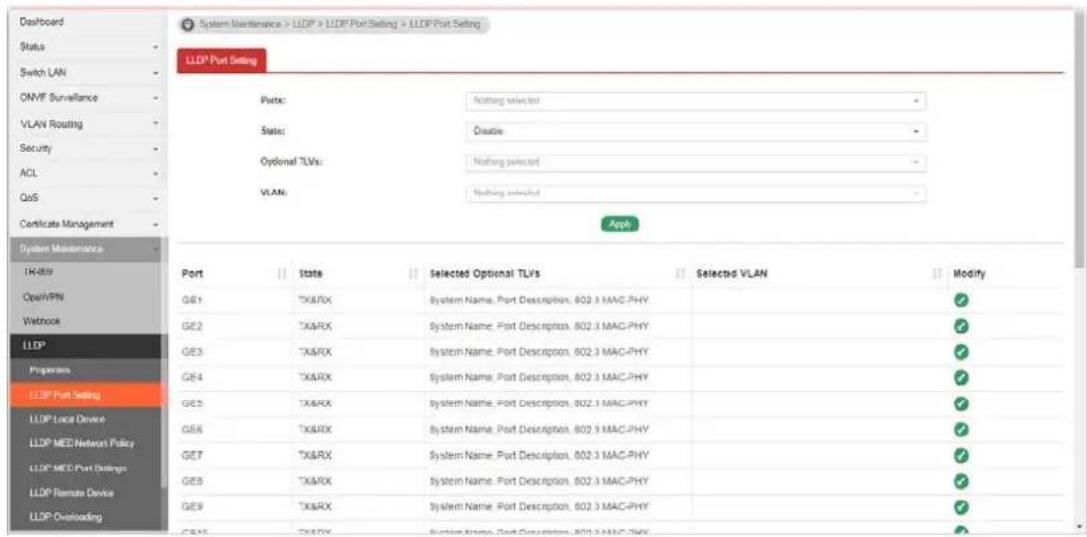This screenshot has width=1087, height=537.
Task: Click the GE5 port cell
Action: 191,403
